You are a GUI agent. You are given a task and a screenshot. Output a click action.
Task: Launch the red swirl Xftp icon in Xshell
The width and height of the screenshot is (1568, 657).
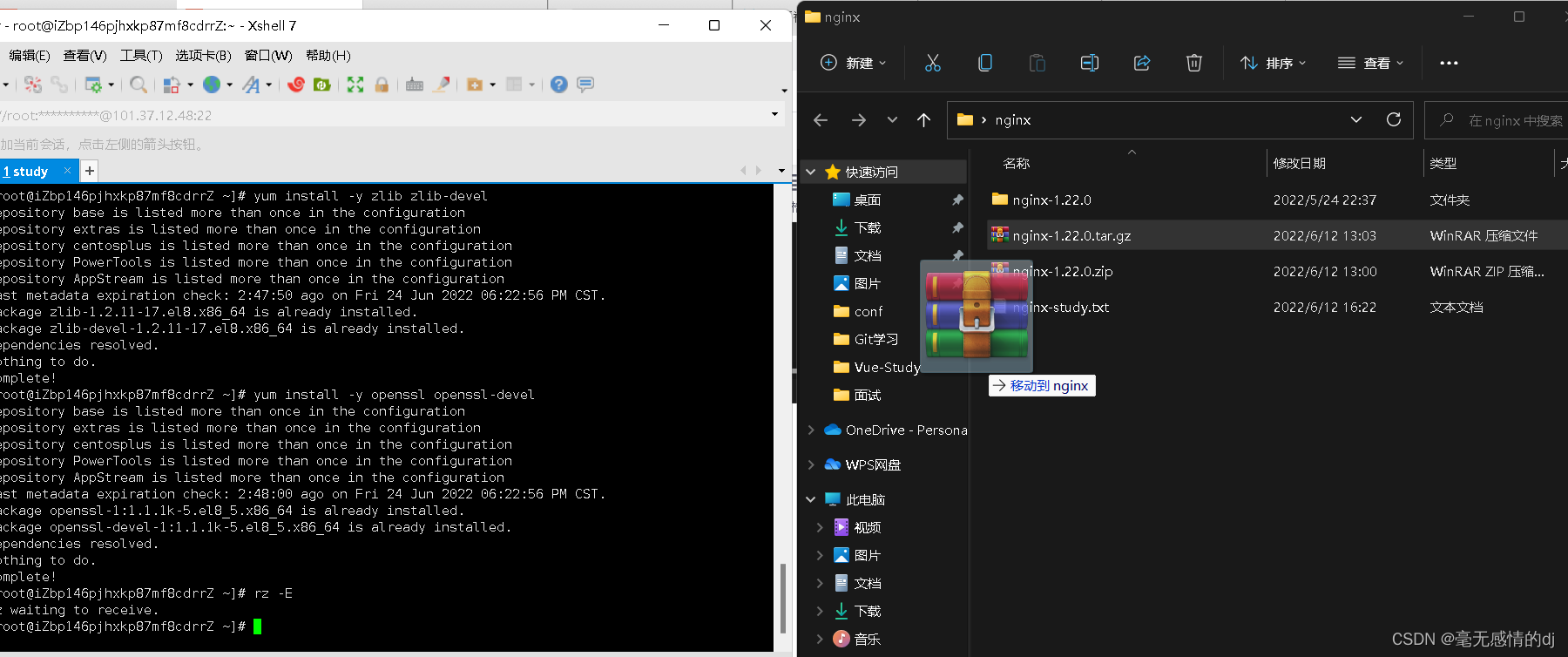(x=296, y=85)
